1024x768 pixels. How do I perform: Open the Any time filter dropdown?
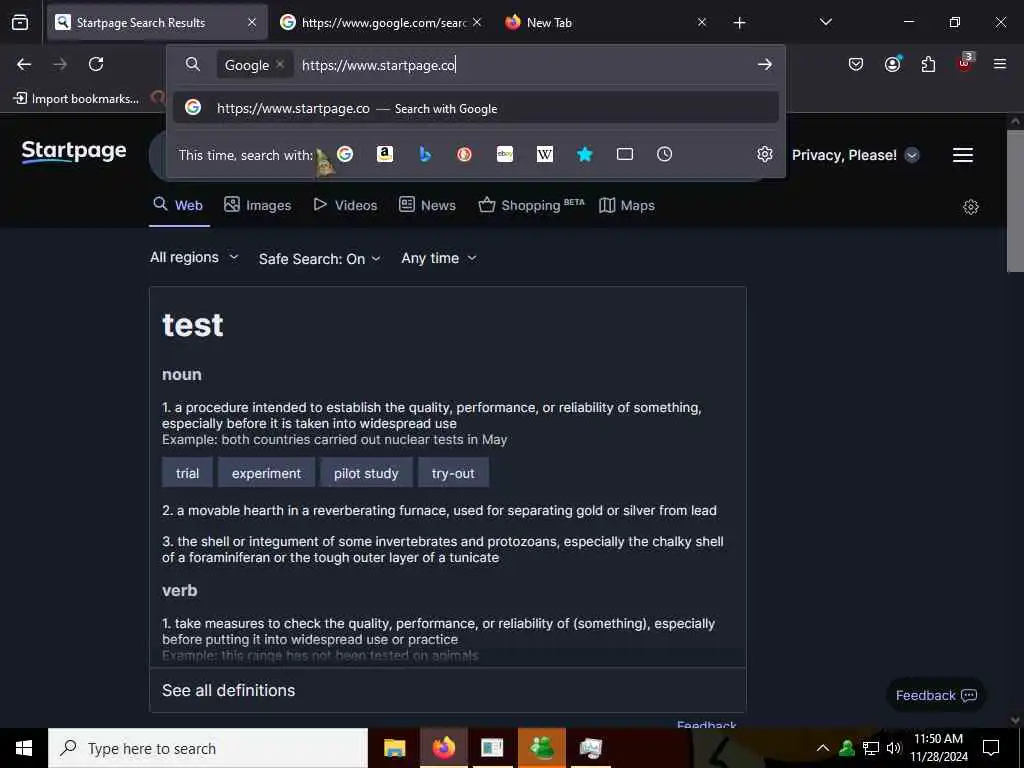439,258
